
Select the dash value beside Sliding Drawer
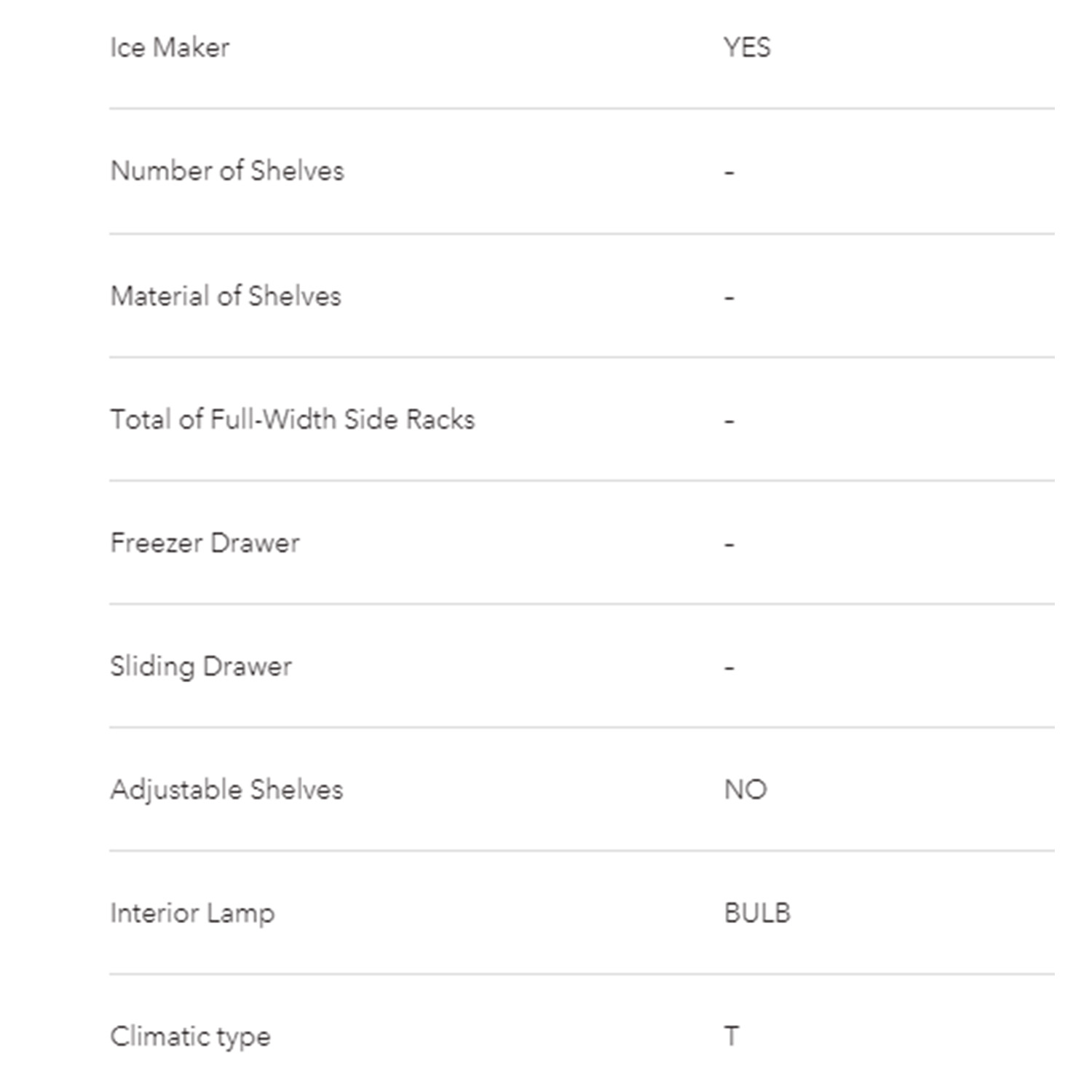(x=729, y=668)
